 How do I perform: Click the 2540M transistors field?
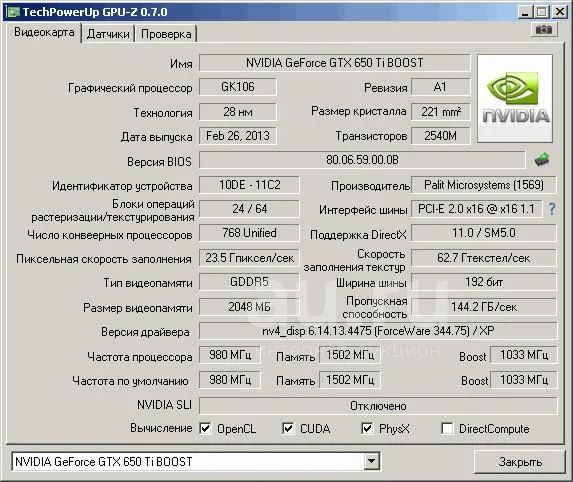(440, 136)
